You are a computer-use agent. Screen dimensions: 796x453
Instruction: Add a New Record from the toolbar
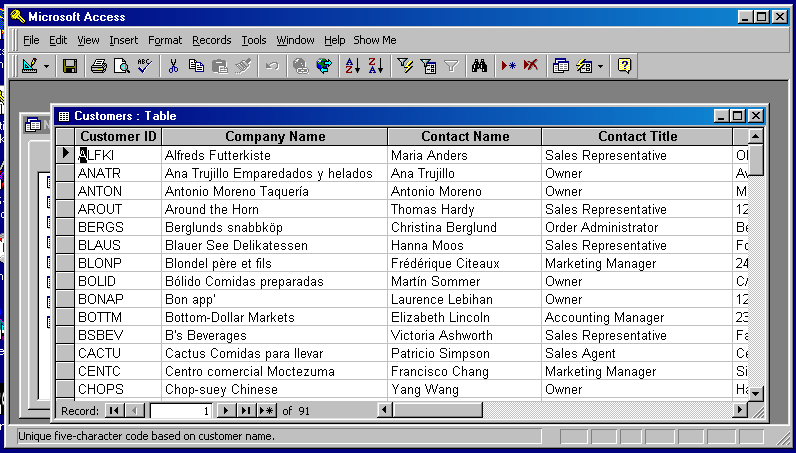pos(508,66)
